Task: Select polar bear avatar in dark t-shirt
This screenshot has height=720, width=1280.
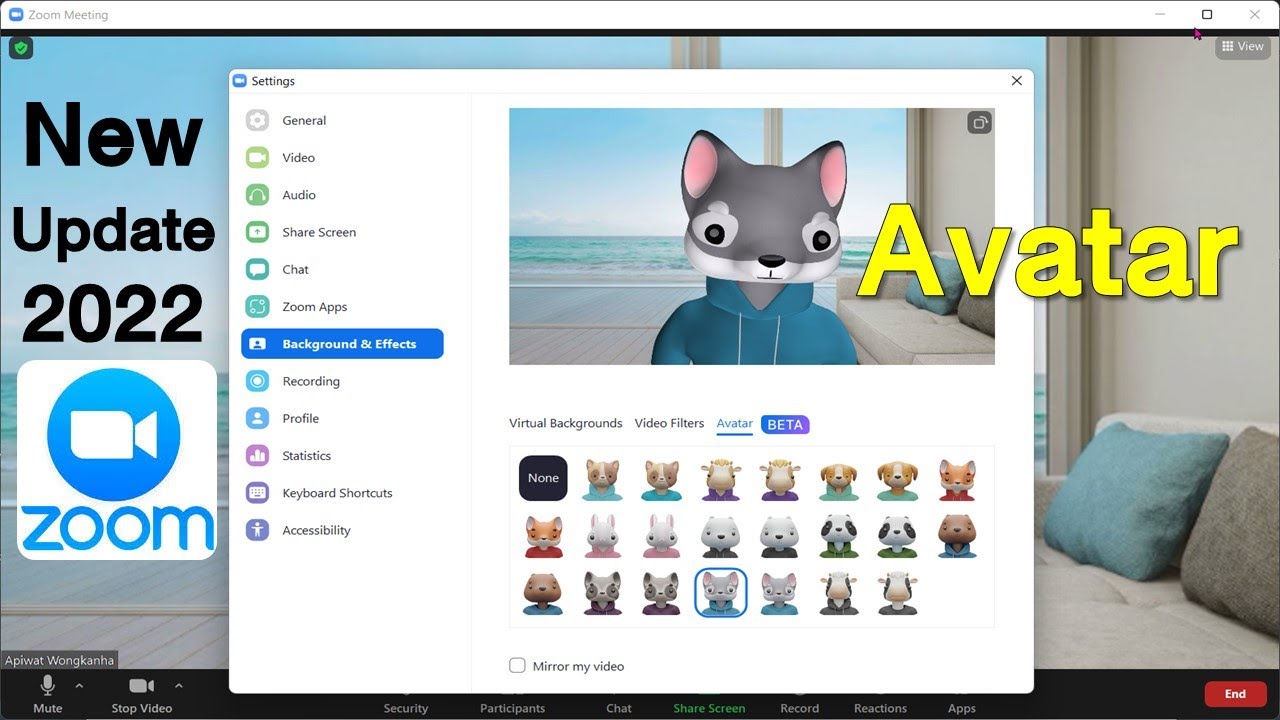Action: point(779,536)
